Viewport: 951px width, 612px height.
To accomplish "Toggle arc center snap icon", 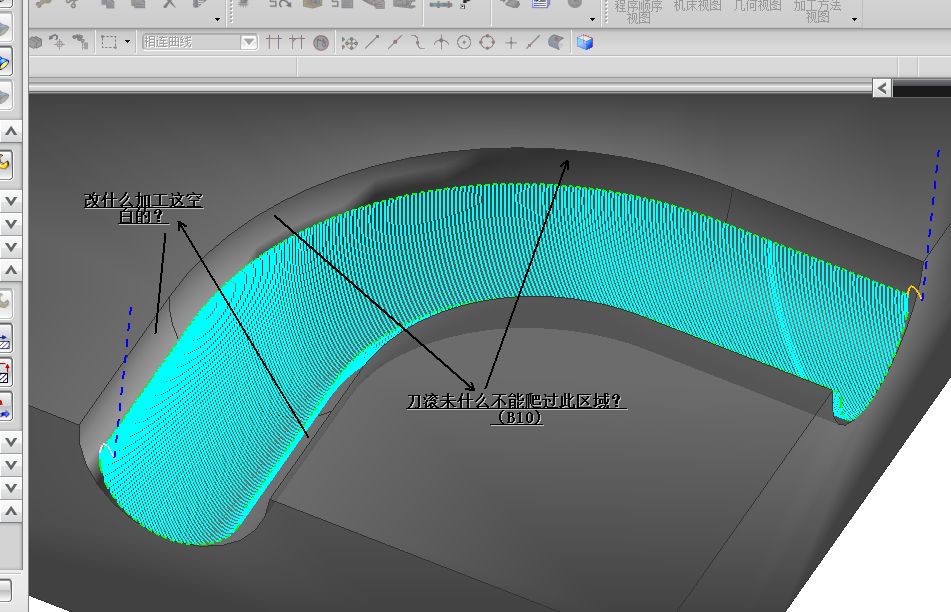I will coord(464,42).
